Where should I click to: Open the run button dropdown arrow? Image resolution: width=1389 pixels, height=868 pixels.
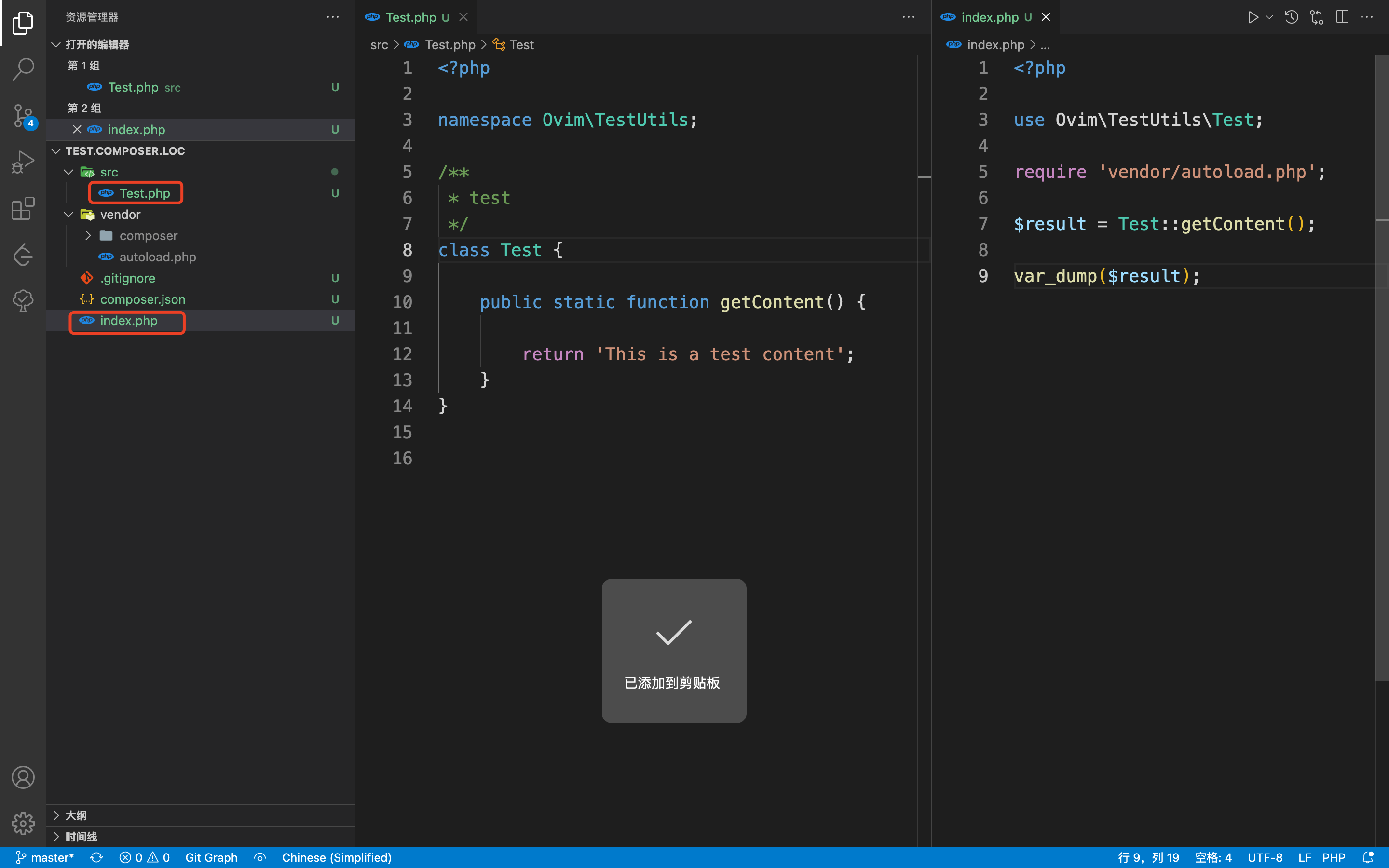pos(1269,17)
